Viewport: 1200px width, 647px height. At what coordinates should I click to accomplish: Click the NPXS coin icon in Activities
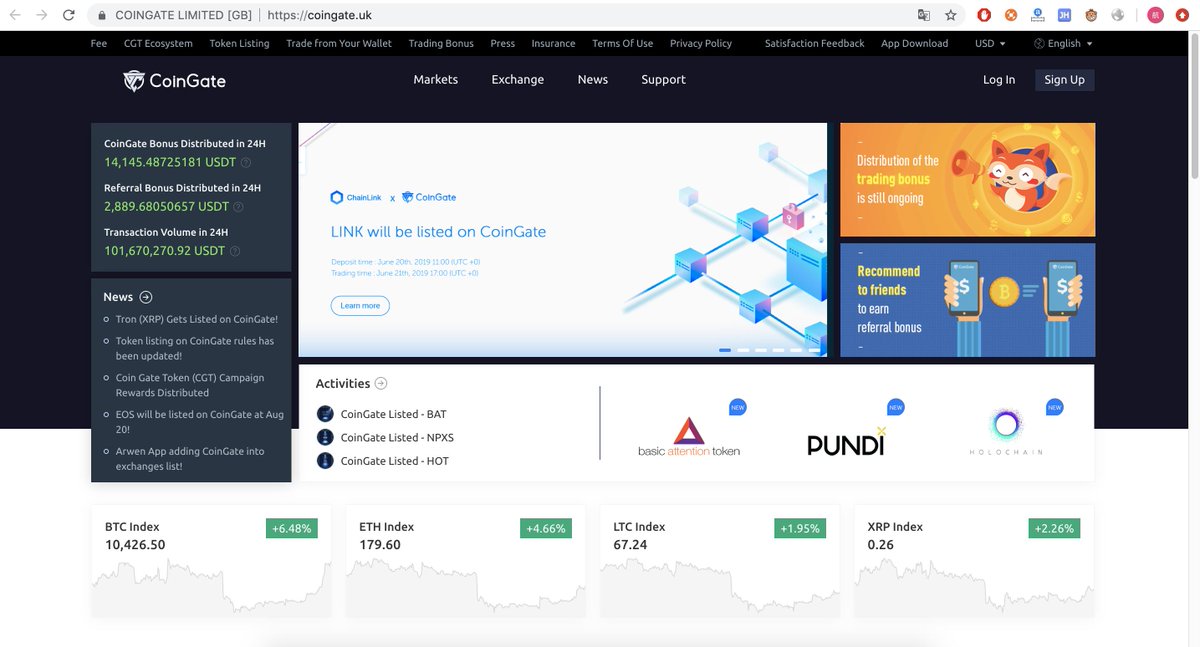point(324,437)
